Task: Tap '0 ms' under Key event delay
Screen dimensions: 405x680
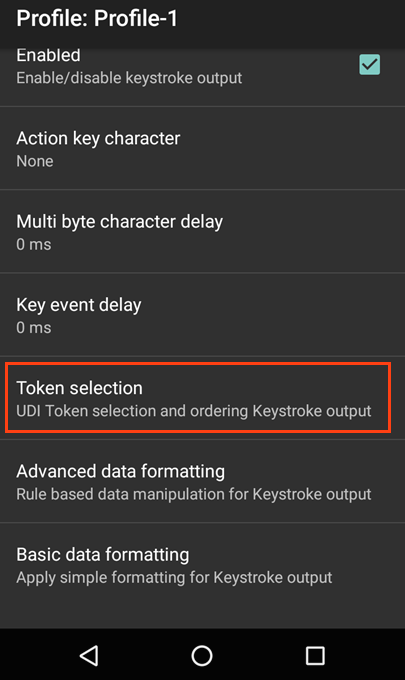Action: 33,328
